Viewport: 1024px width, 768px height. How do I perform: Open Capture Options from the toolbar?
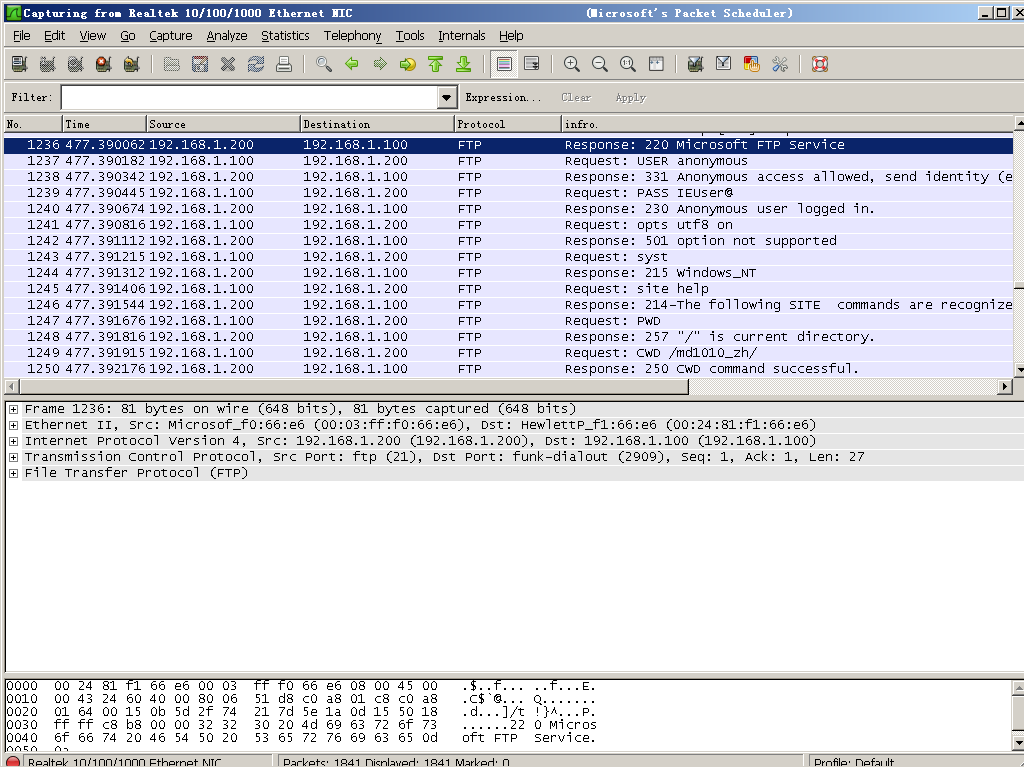pos(47,64)
